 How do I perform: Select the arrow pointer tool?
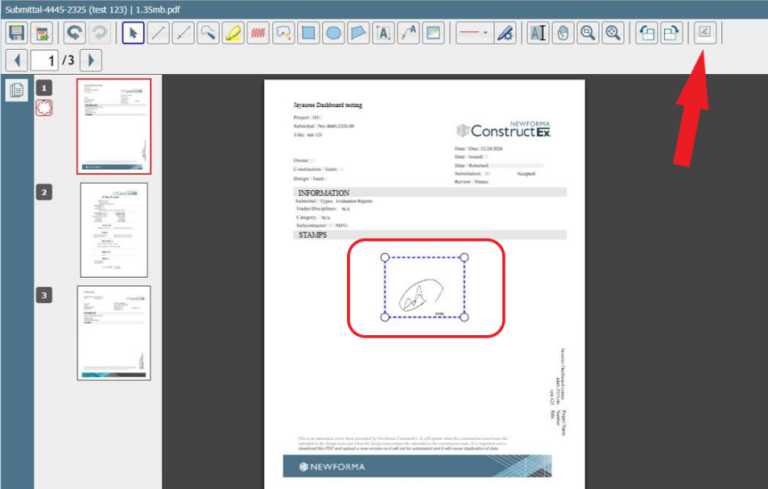(x=133, y=33)
